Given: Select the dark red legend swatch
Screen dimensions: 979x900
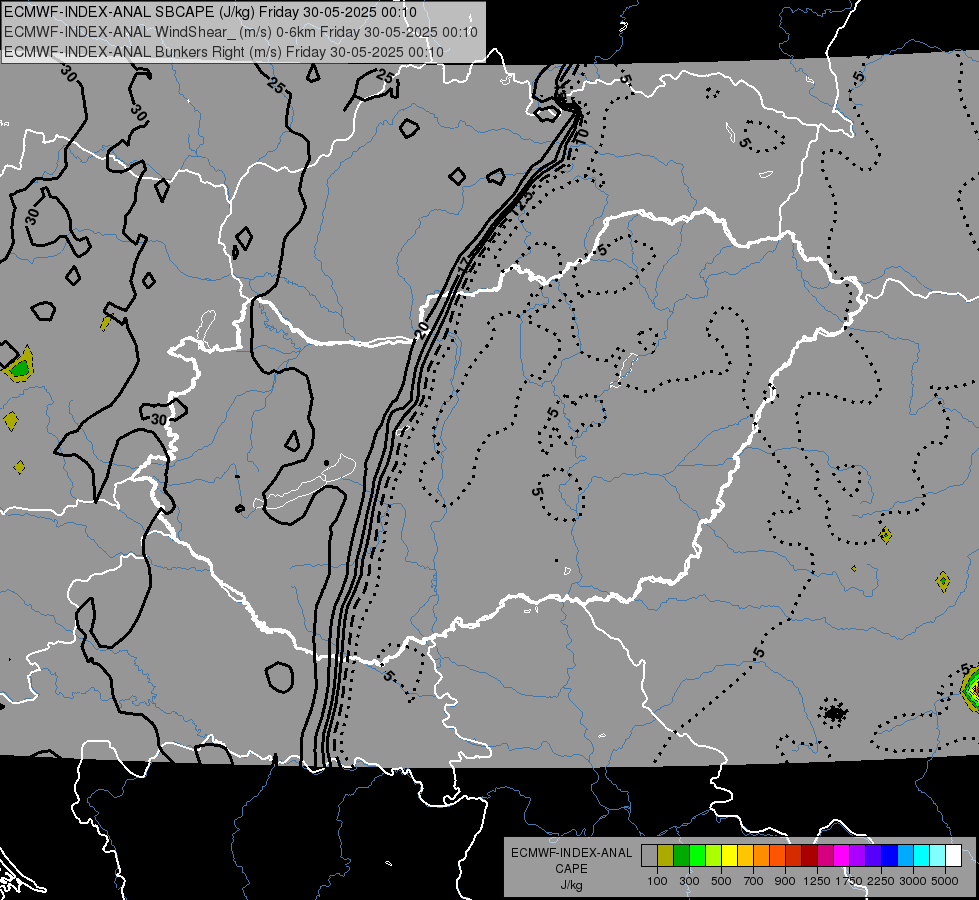Looking at the screenshot, I should (809, 855).
